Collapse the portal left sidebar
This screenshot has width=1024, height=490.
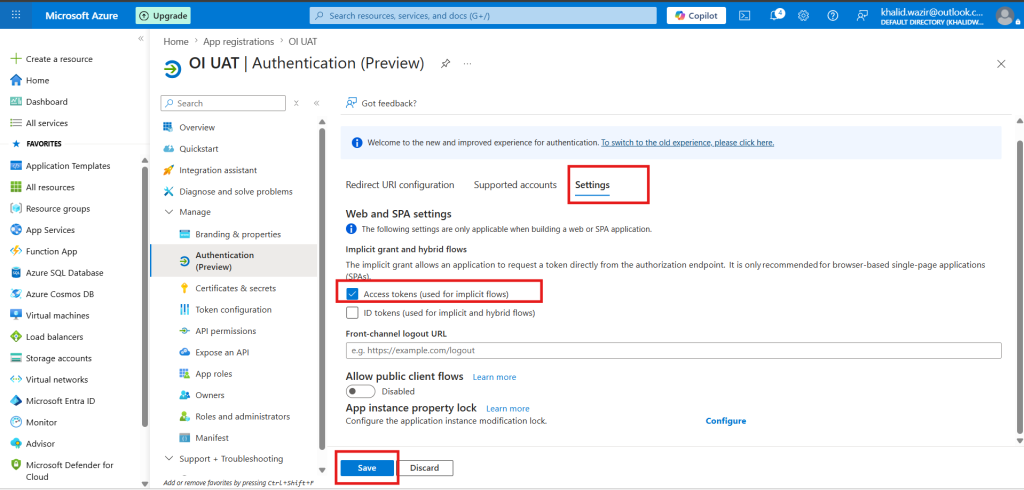[x=140, y=39]
